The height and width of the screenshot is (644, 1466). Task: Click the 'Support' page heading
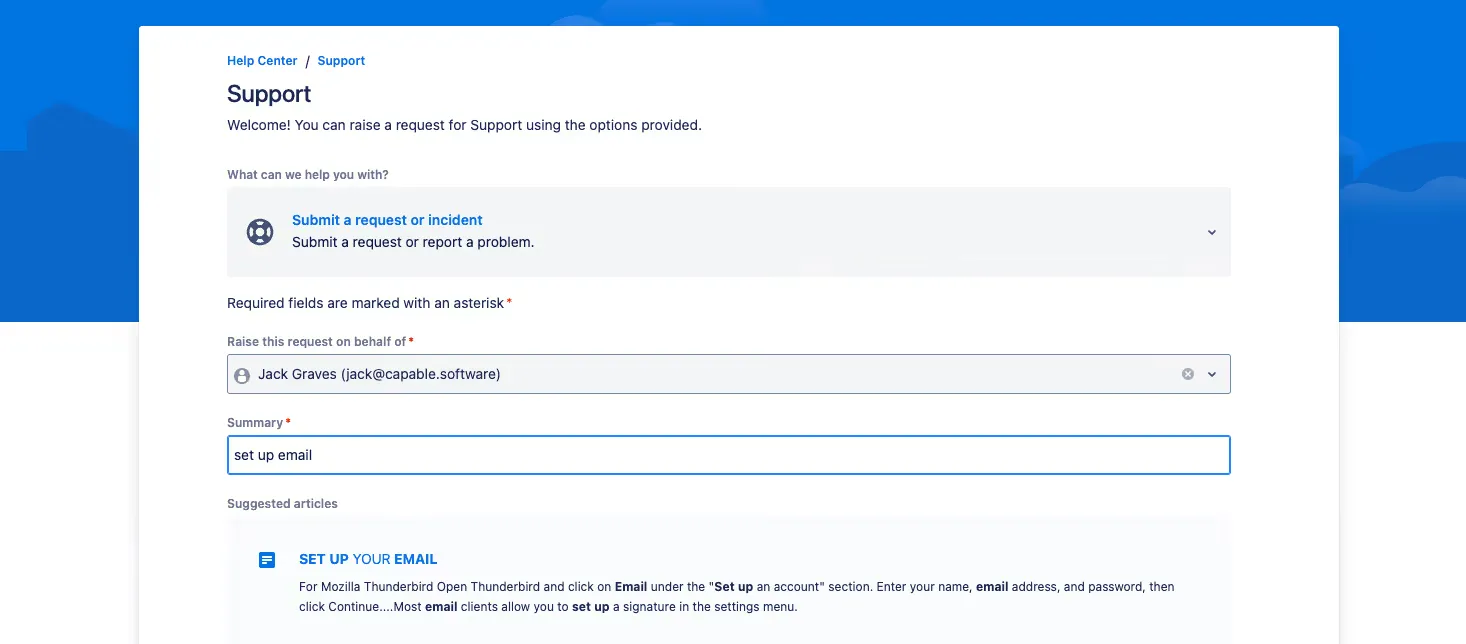[269, 94]
